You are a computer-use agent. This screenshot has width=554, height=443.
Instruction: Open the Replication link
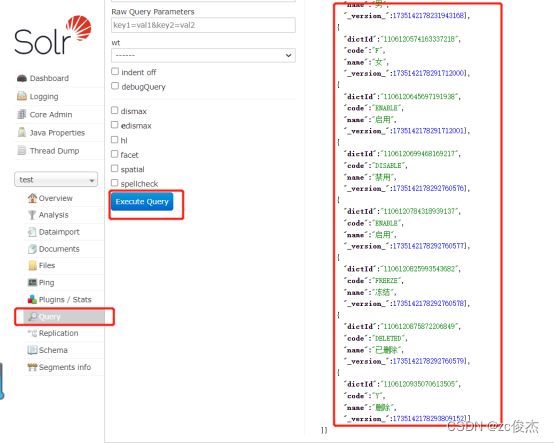point(58,333)
